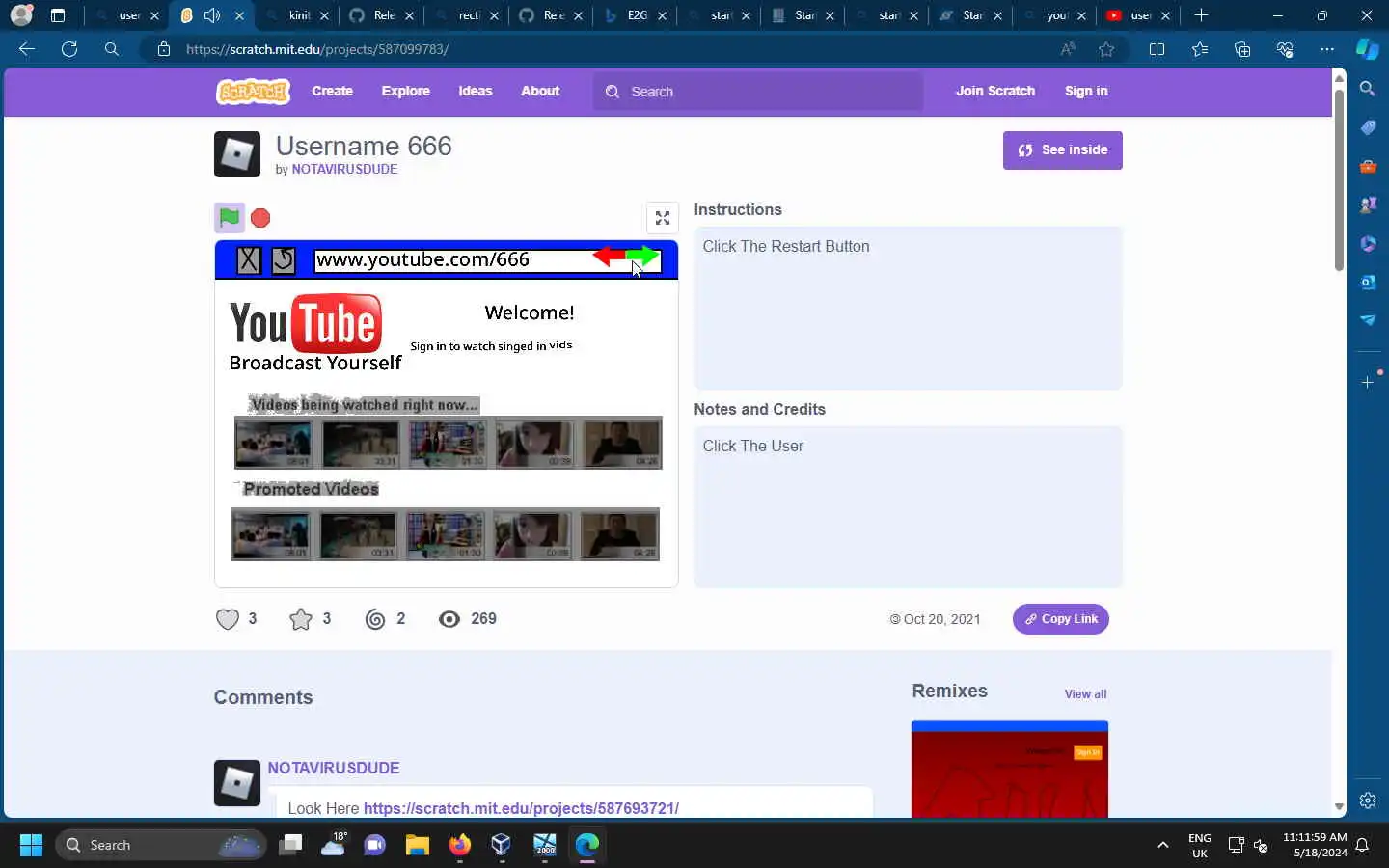This screenshot has width=1389, height=868.
Task: Click the site info lock icon
Action: pyautogui.click(x=164, y=49)
